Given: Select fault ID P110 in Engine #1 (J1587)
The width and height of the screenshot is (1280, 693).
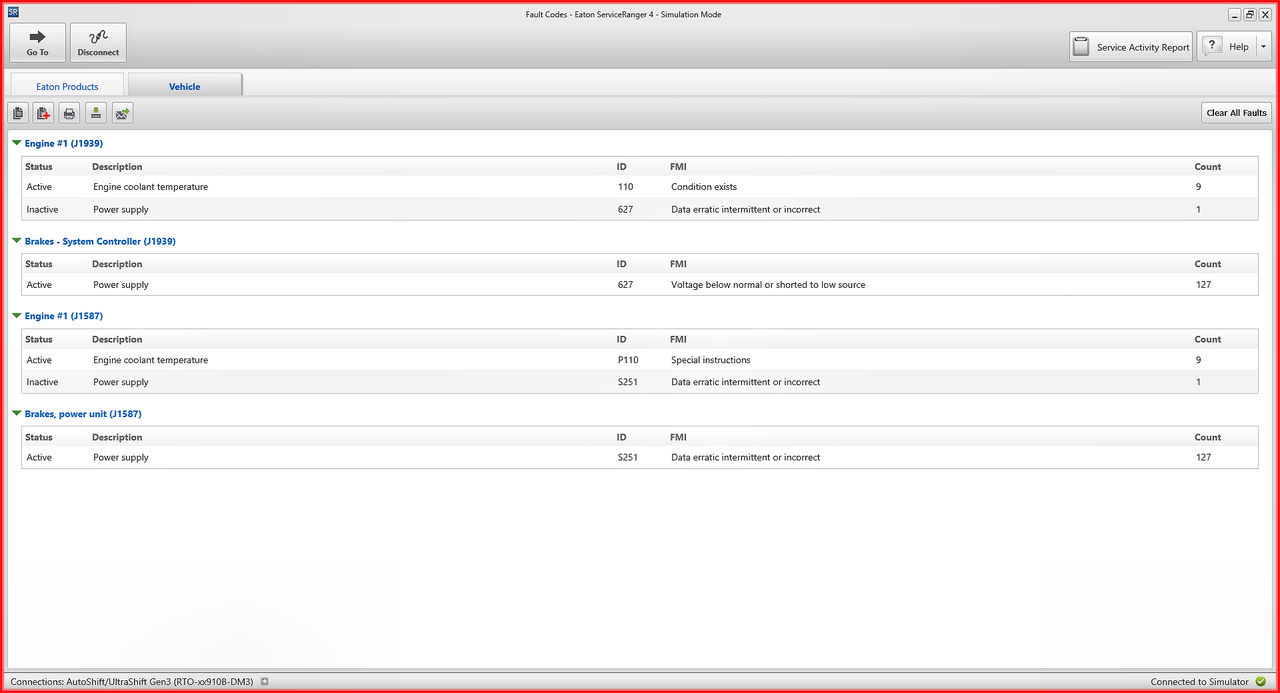Looking at the screenshot, I should point(628,360).
